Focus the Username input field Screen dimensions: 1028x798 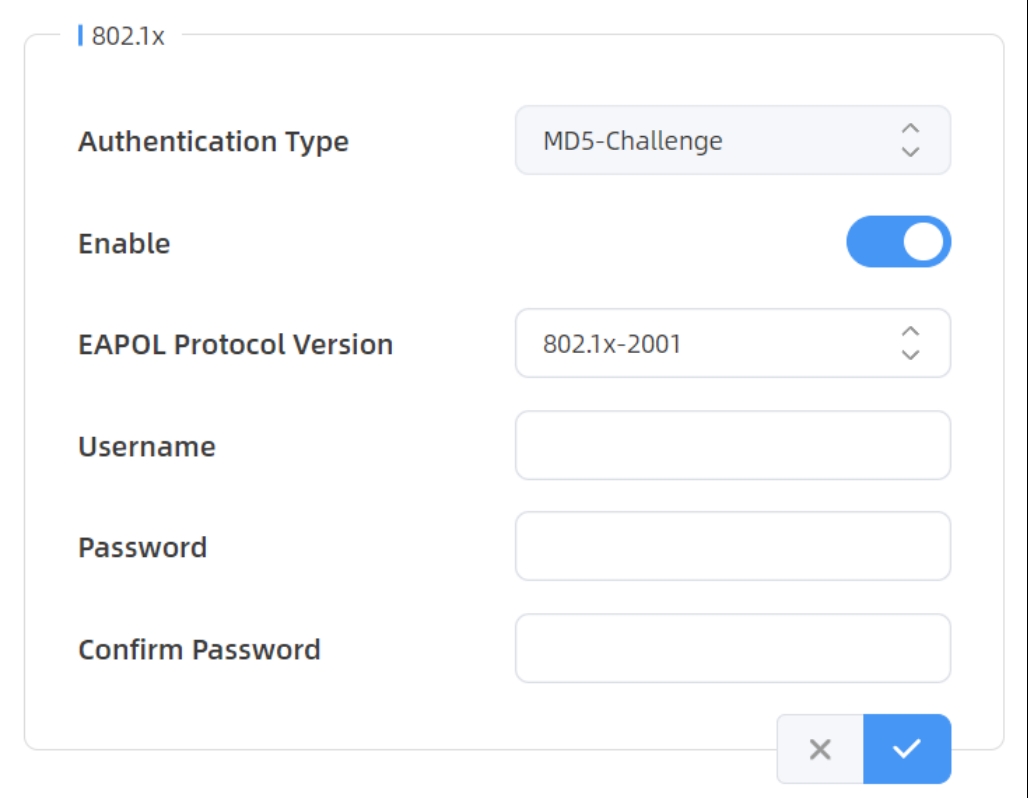pos(732,445)
